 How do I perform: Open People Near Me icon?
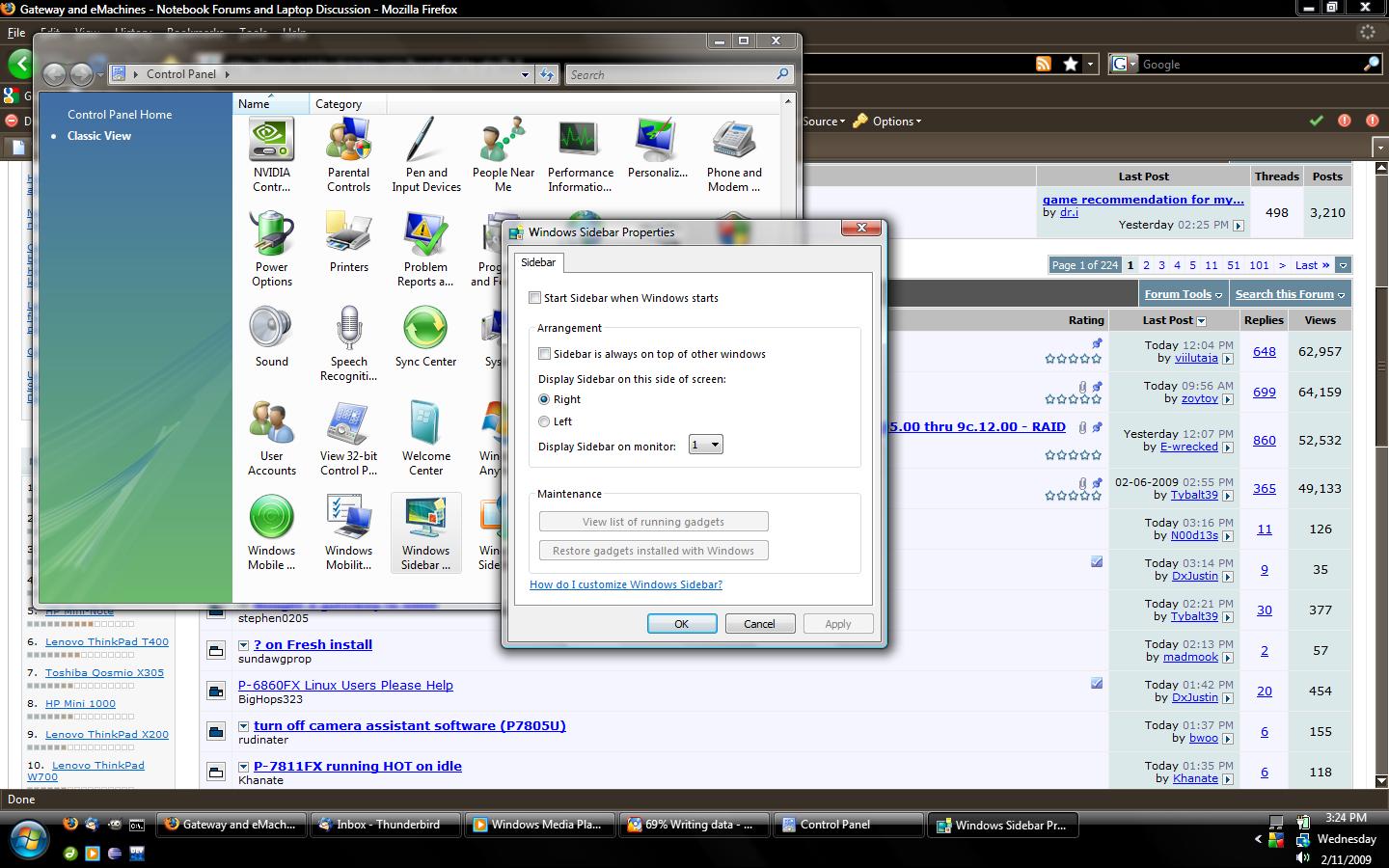(x=503, y=155)
